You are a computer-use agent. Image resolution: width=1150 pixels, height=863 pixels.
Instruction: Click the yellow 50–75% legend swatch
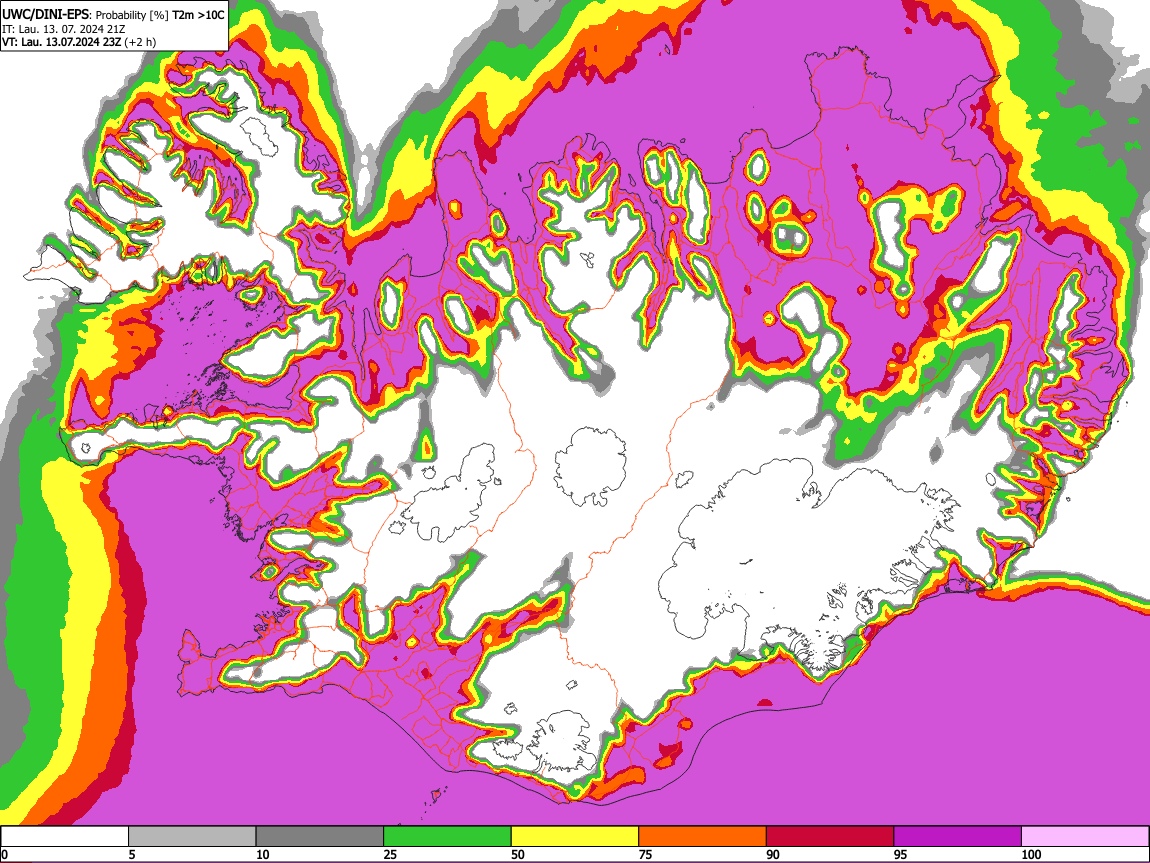click(575, 837)
